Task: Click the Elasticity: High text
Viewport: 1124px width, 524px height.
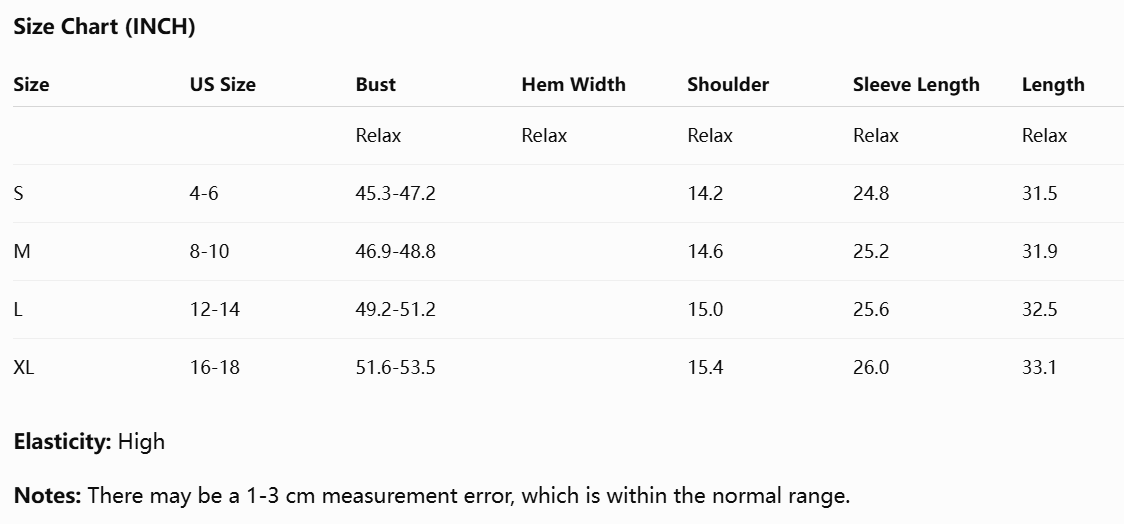Action: coord(90,442)
